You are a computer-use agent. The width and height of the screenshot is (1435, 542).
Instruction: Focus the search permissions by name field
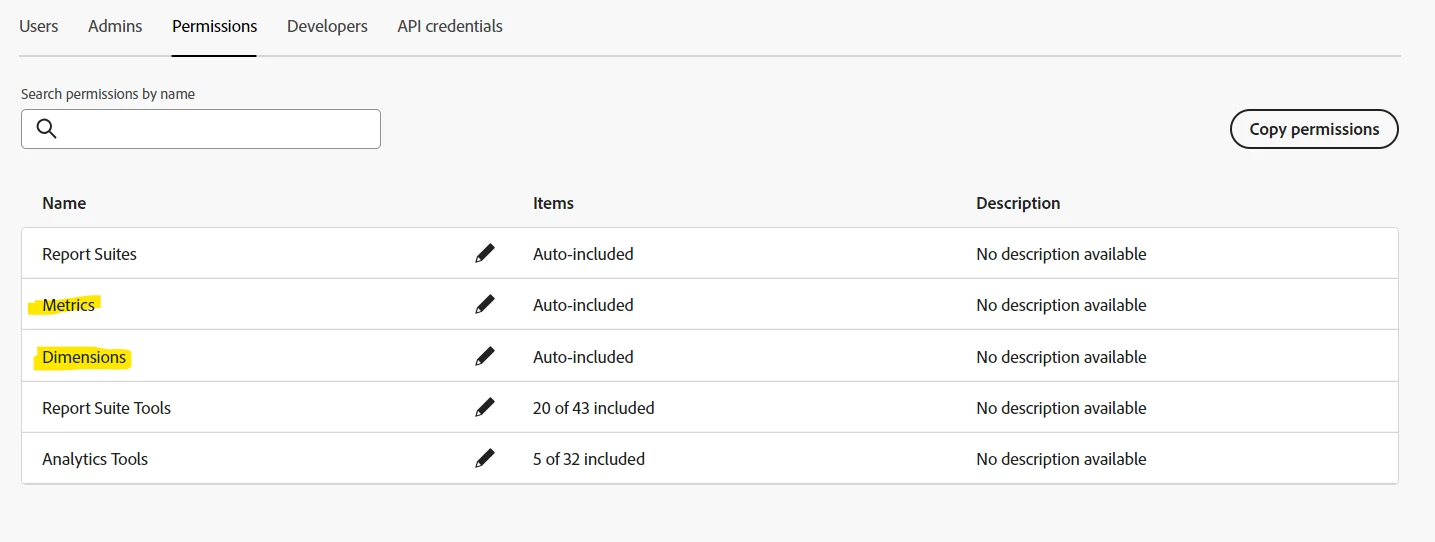tap(215, 129)
